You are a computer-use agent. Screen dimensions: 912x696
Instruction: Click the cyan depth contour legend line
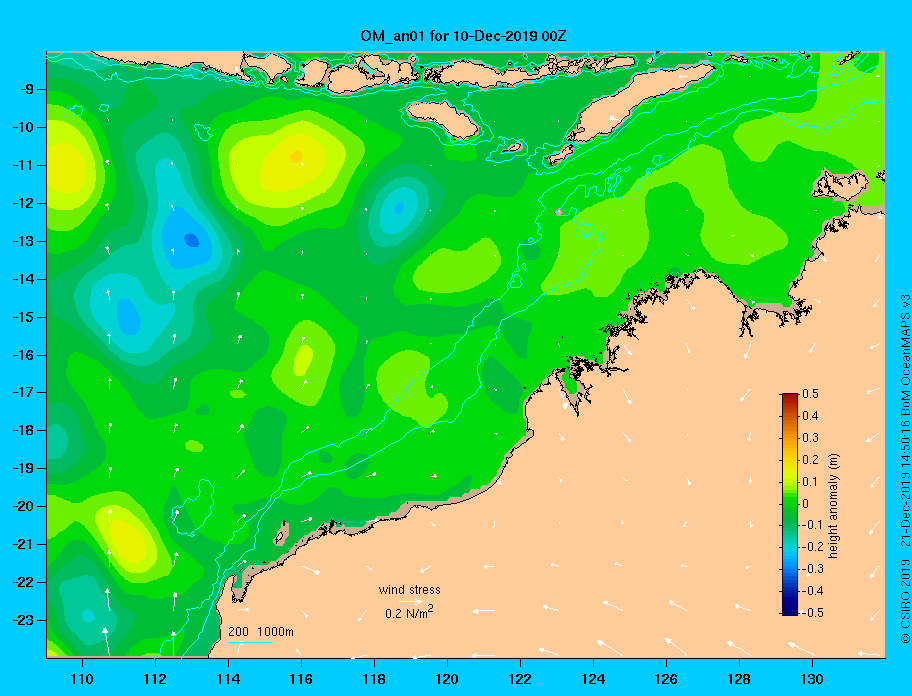[x=250, y=643]
